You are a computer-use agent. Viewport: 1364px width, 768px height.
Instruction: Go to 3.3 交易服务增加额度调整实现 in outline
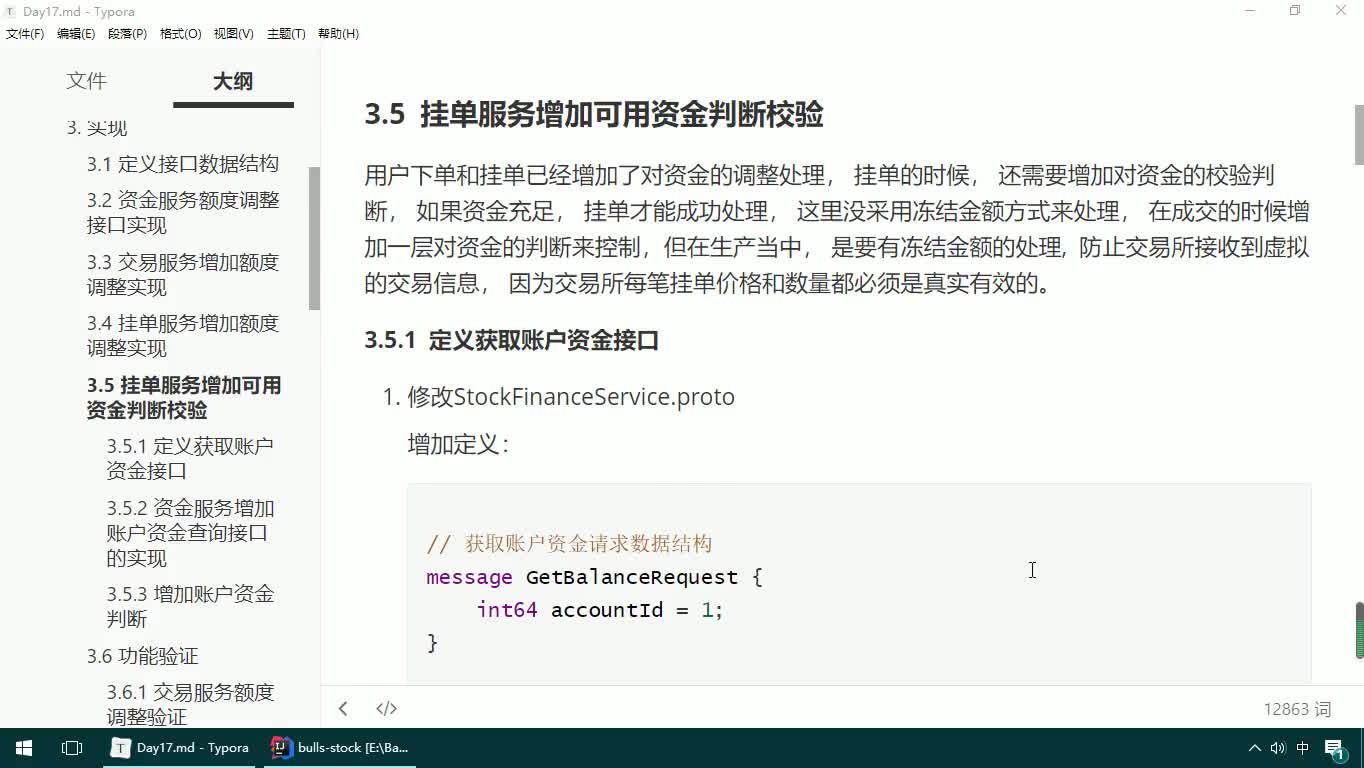click(183, 275)
